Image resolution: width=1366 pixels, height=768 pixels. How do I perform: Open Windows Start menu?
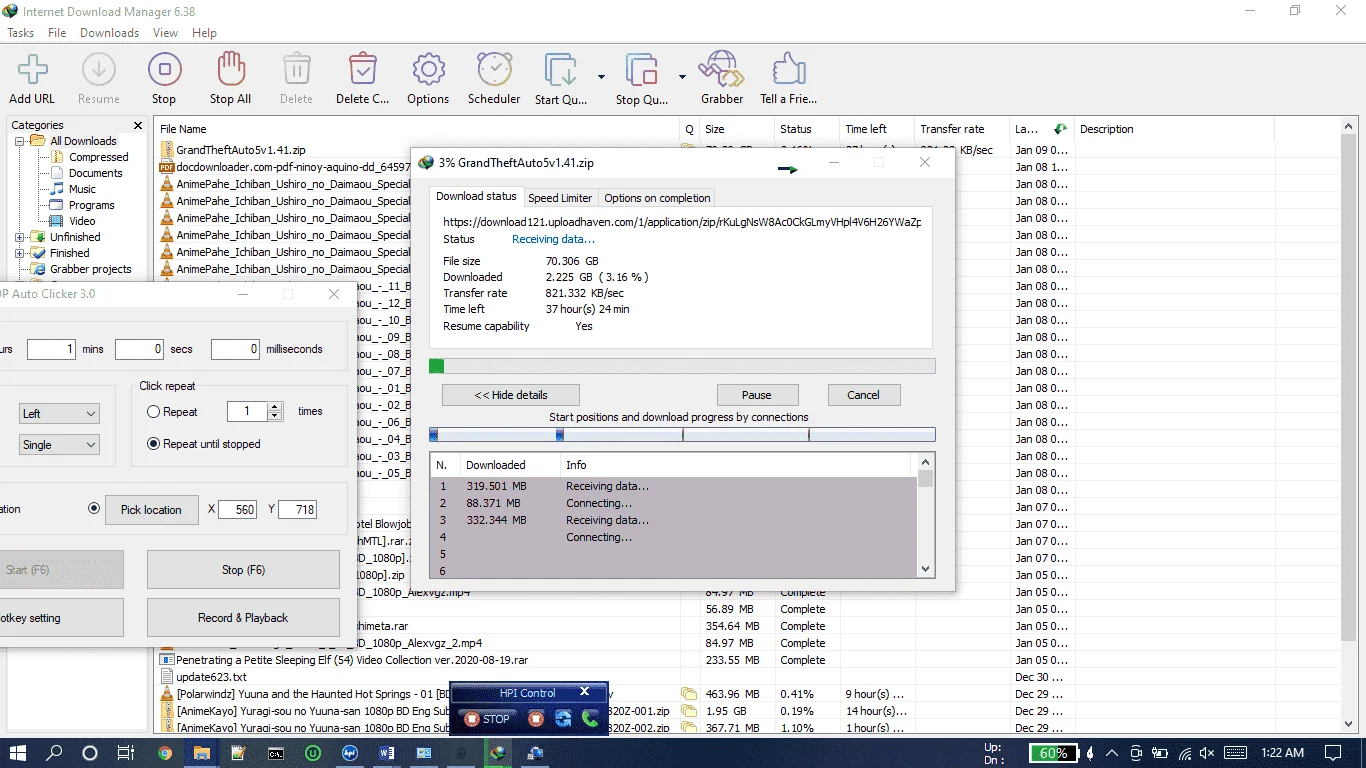tap(18, 753)
